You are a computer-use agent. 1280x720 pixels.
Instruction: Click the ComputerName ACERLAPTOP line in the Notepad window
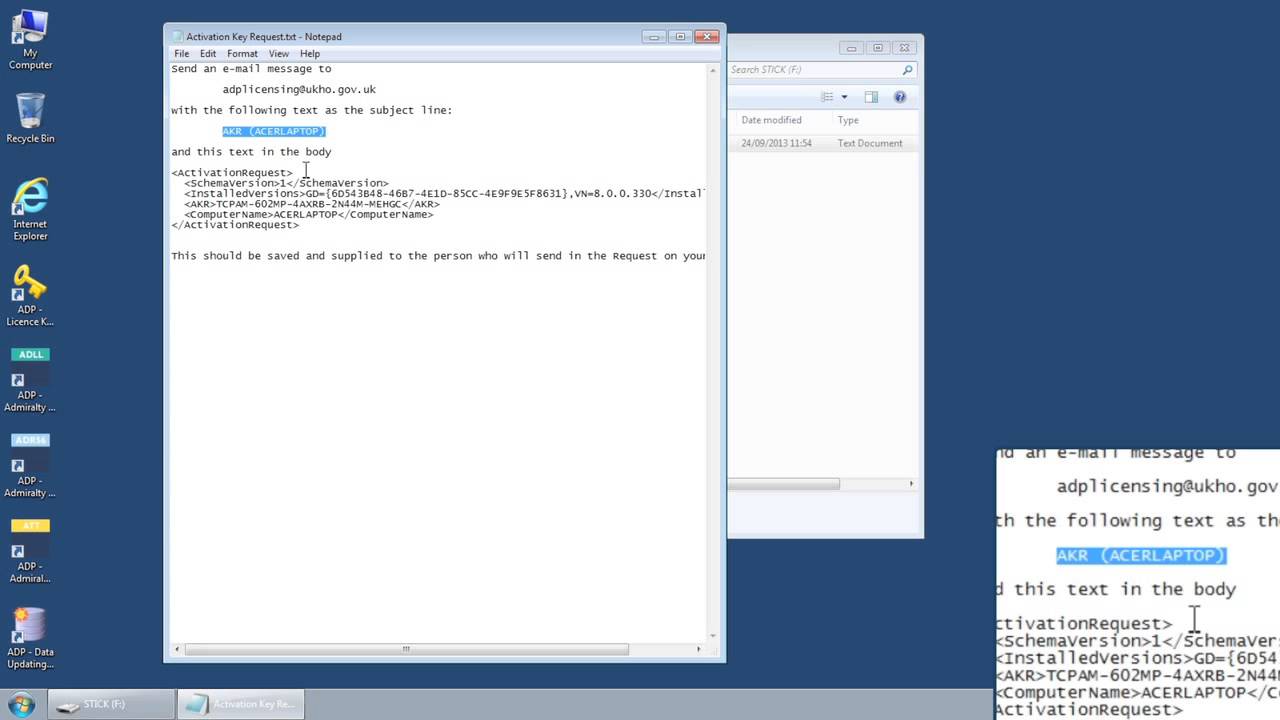309,214
